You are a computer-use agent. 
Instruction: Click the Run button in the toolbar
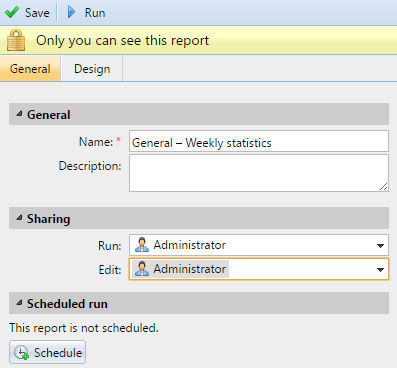tap(87, 13)
